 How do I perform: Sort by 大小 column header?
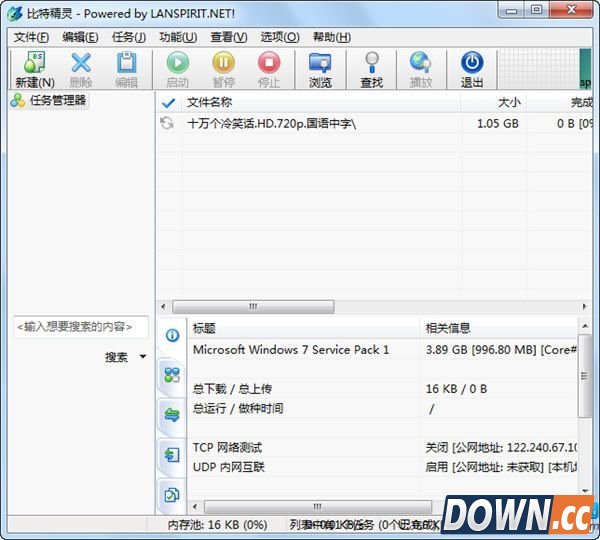coord(493,102)
